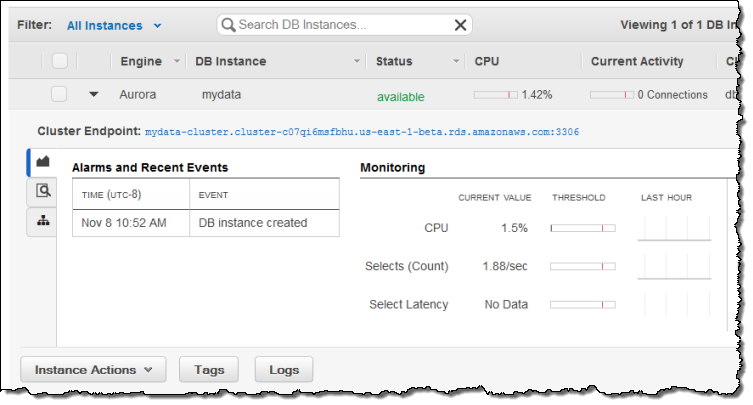Toggle the select-all header checkbox
This screenshot has width=753, height=405.
60,61
